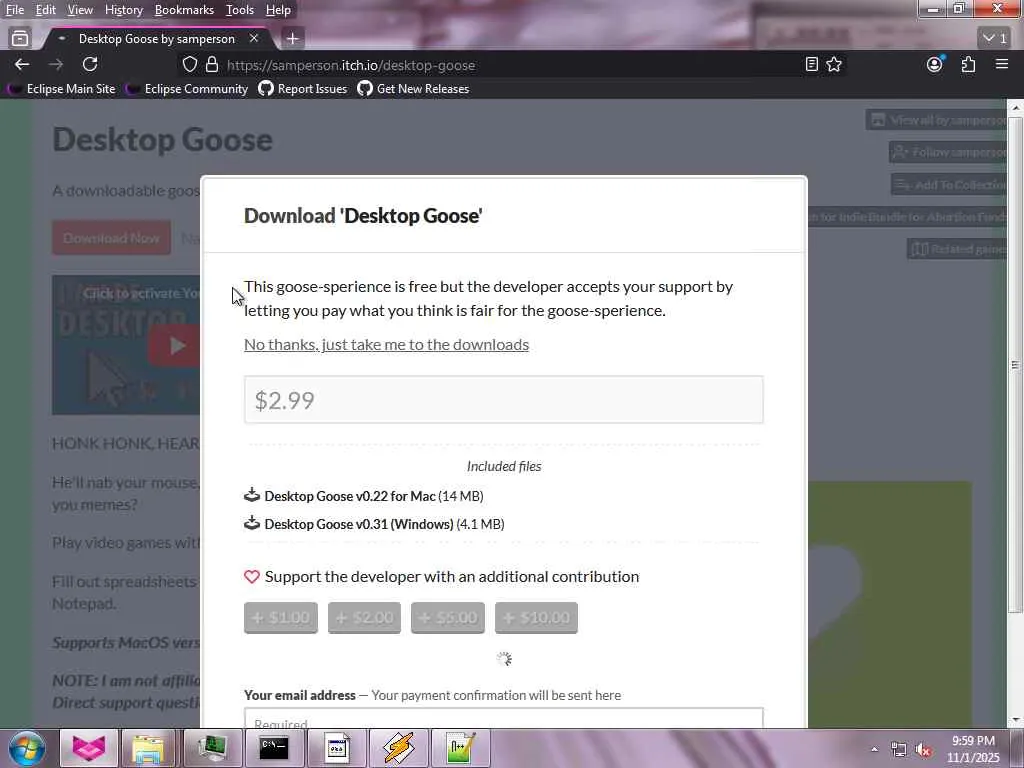Open Winamp lightning icon in taskbar
Viewport: 1024px width, 768px height.
[x=398, y=748]
